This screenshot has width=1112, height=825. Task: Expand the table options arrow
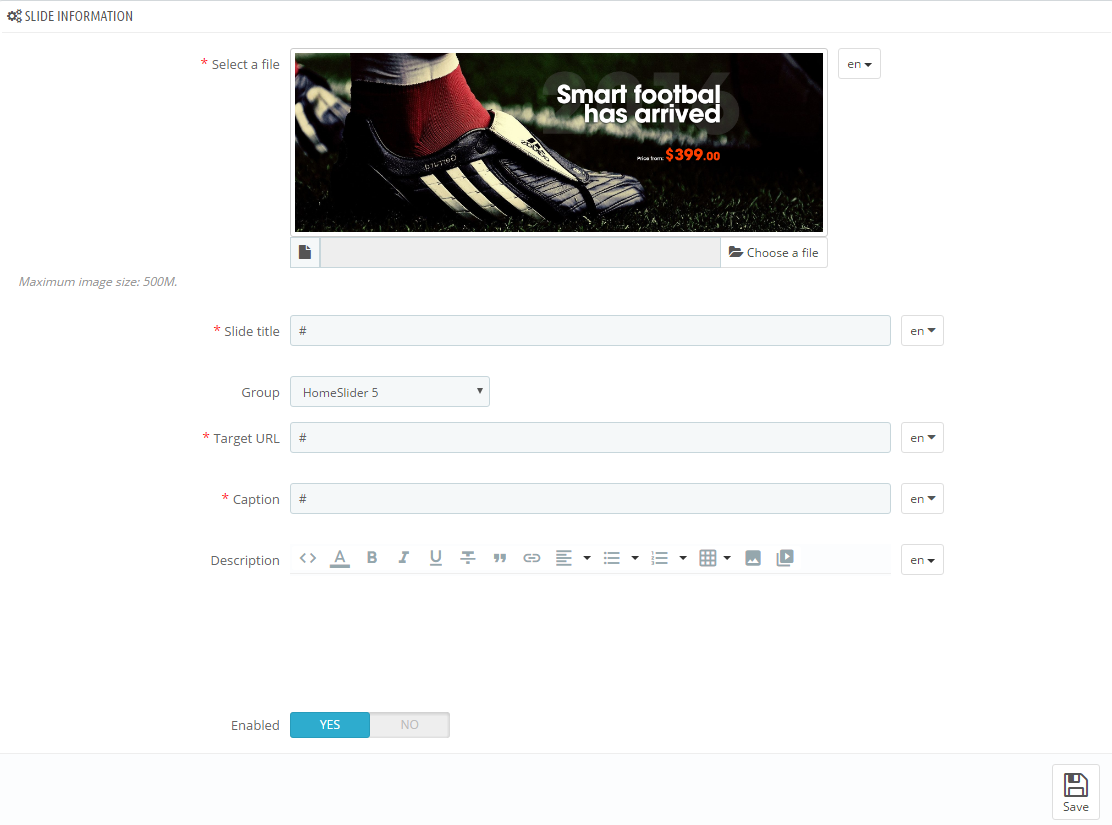(727, 558)
